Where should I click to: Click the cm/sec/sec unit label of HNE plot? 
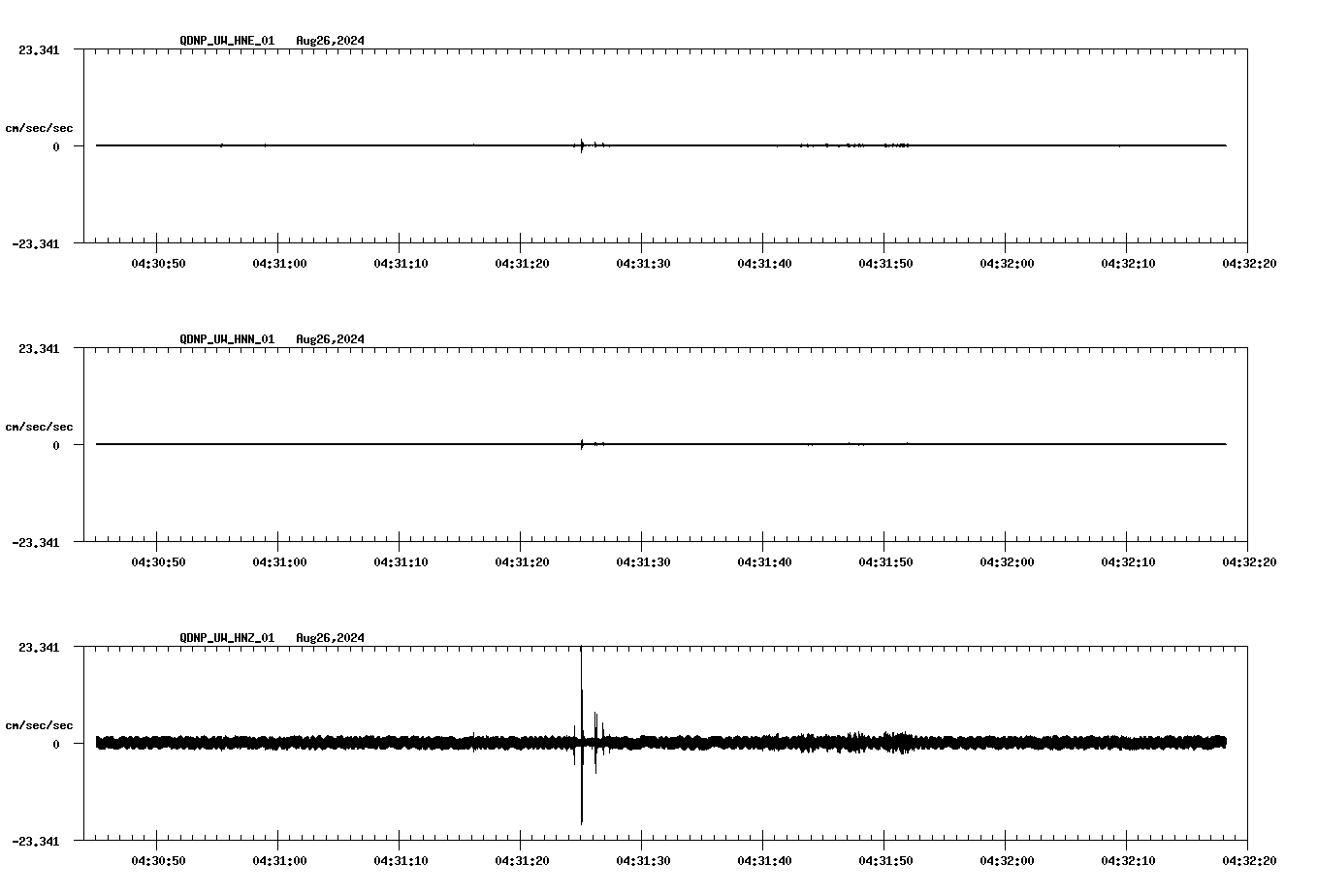(39, 128)
